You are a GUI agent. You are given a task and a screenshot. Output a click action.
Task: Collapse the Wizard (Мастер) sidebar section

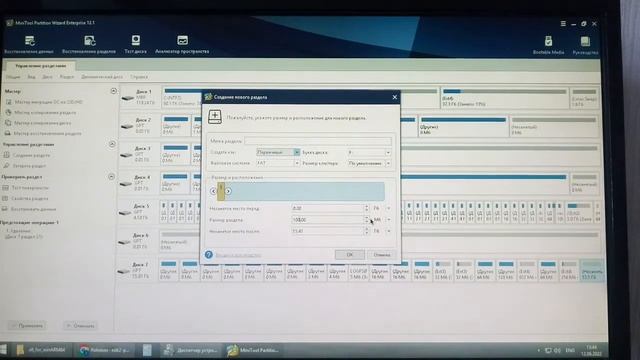coord(113,91)
